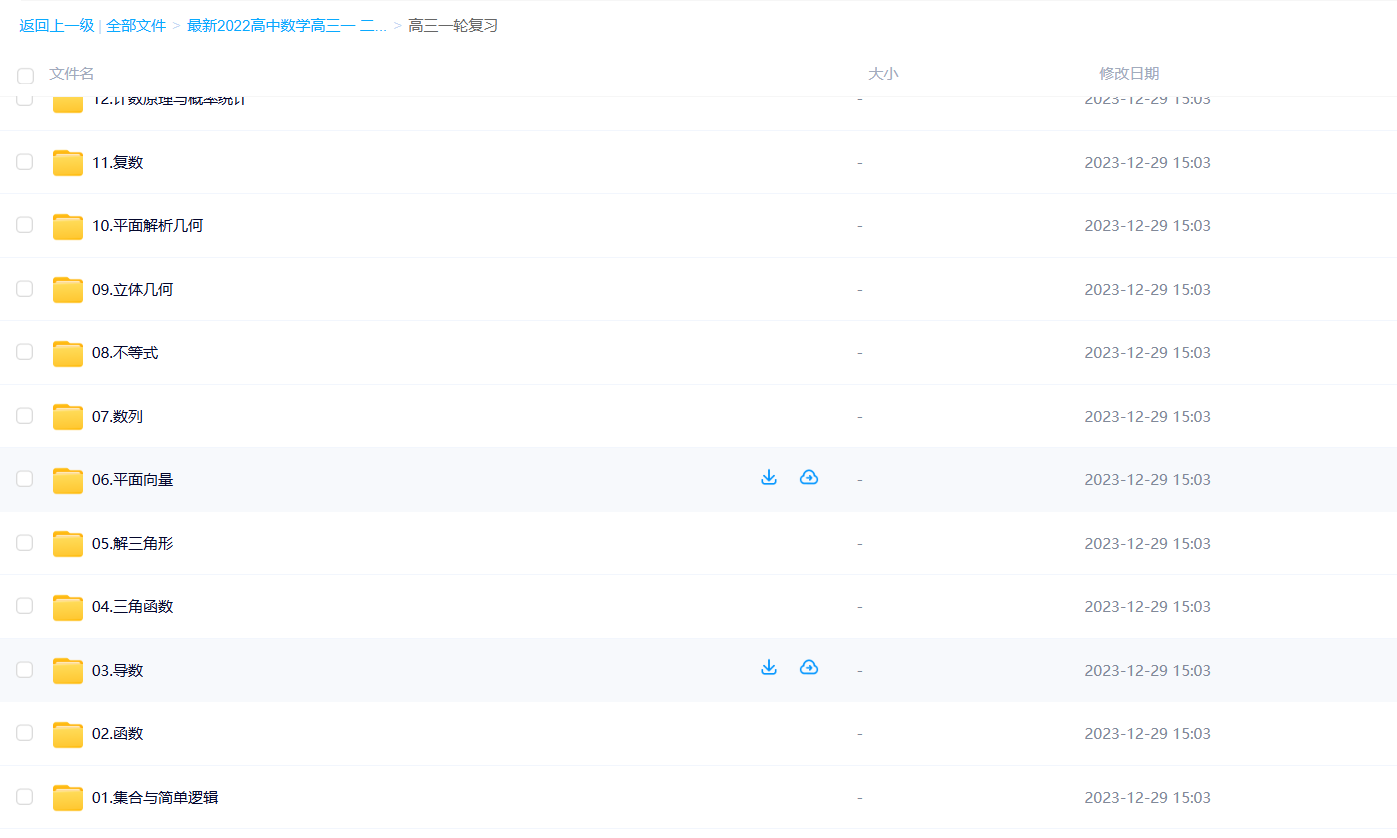Click the 07.数列 folder icon
Screen dimensions: 1397x838
(x=68, y=417)
